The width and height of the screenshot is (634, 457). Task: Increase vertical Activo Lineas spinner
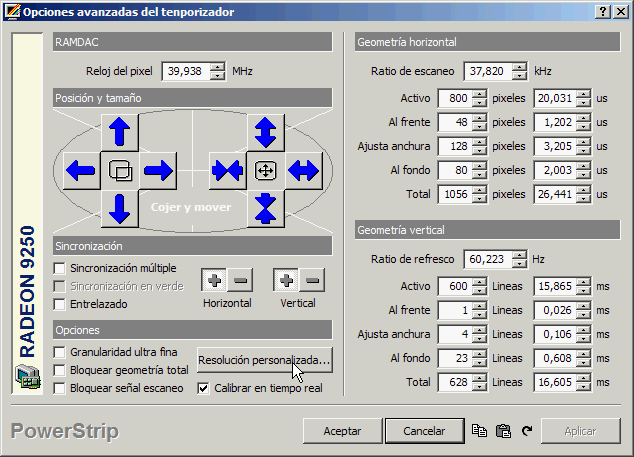click(479, 282)
